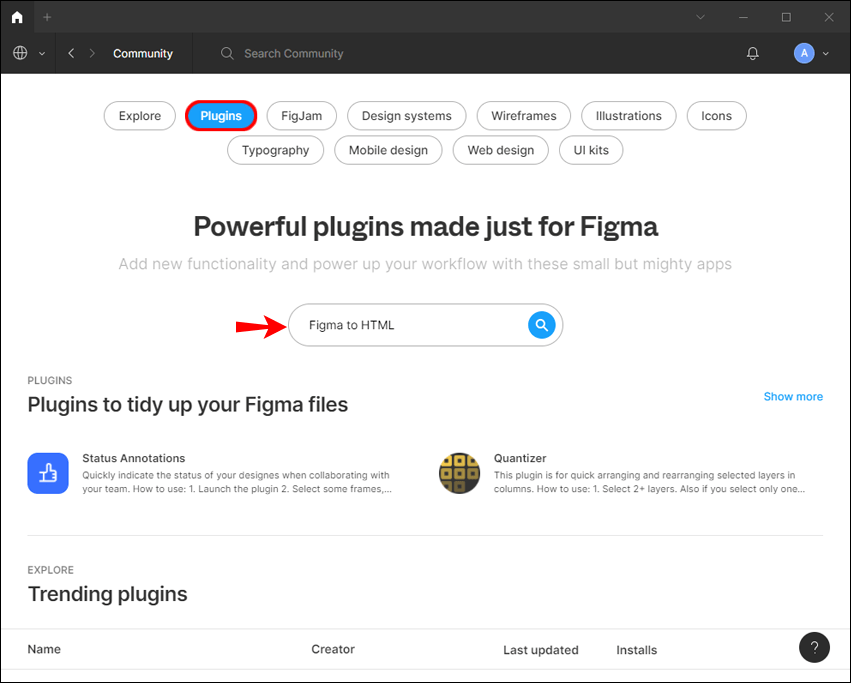Open the account menu chevron beside the avatar
The image size is (851, 683).
[x=824, y=53]
